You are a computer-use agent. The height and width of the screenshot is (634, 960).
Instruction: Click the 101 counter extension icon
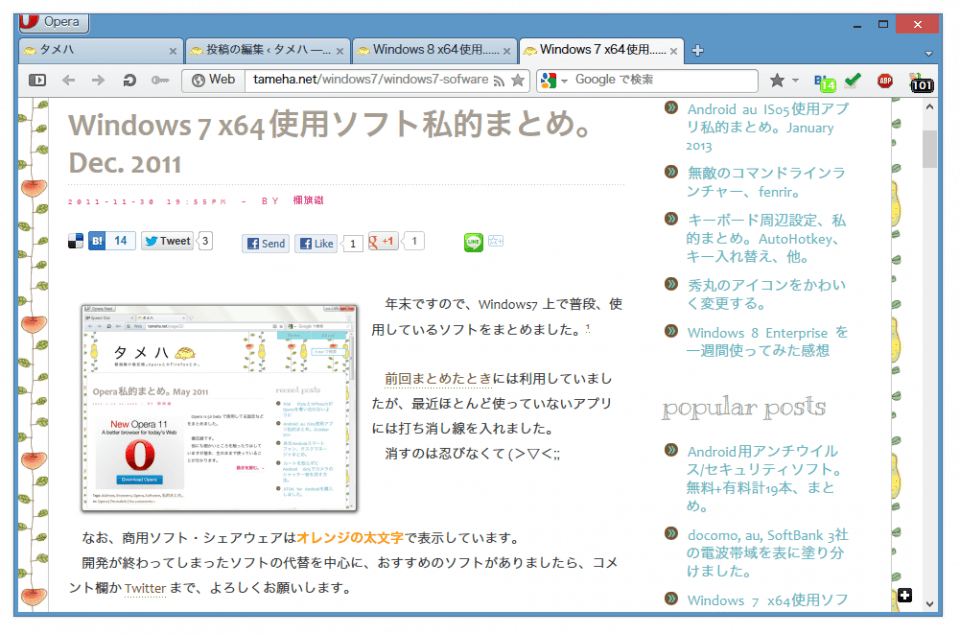click(921, 83)
